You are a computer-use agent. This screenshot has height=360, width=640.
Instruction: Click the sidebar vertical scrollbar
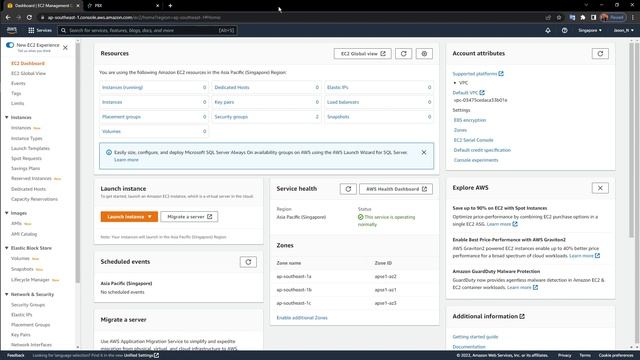(78, 163)
